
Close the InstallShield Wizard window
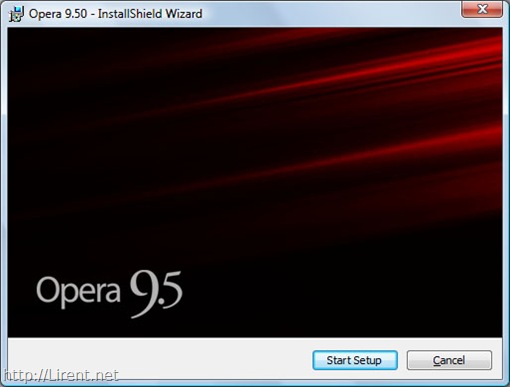(x=482, y=9)
